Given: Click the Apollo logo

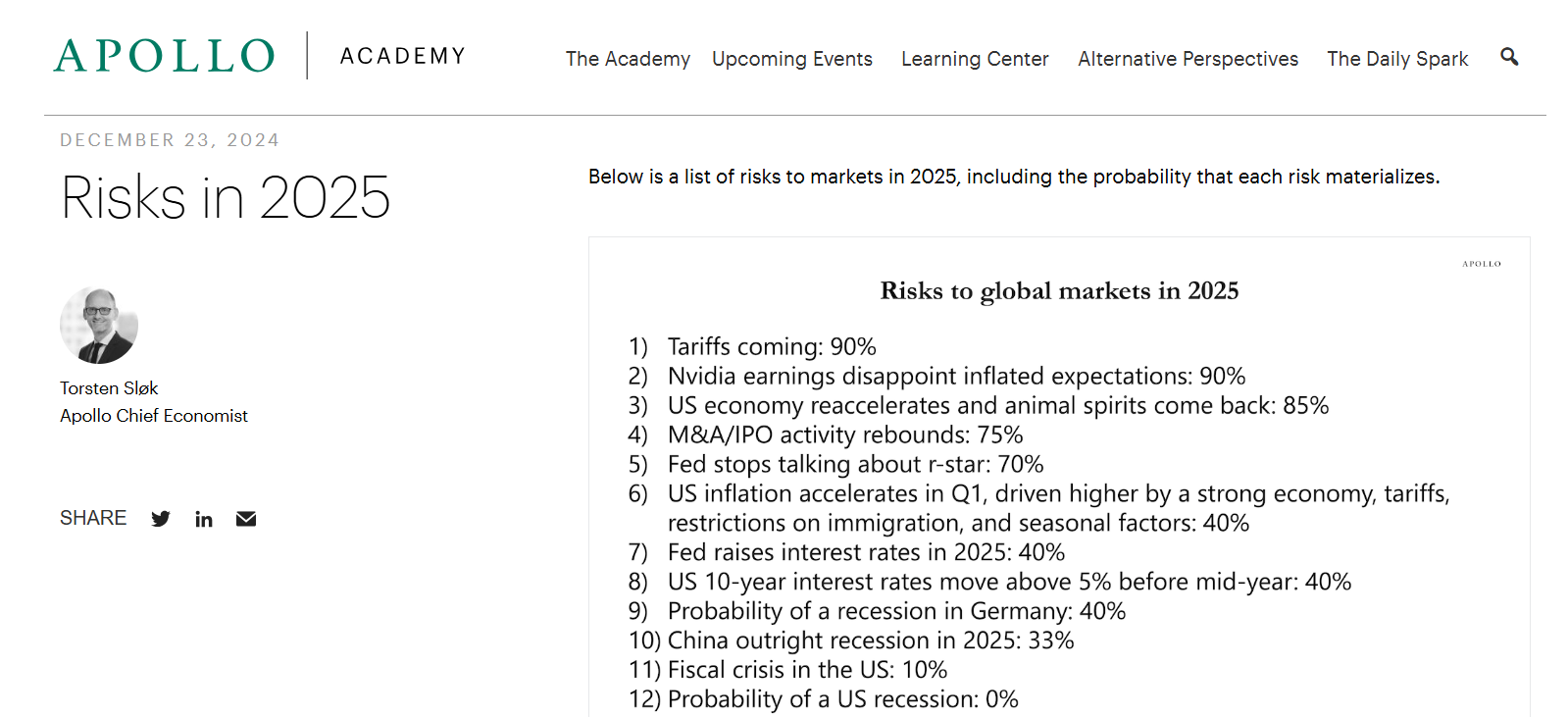Looking at the screenshot, I should (164, 55).
